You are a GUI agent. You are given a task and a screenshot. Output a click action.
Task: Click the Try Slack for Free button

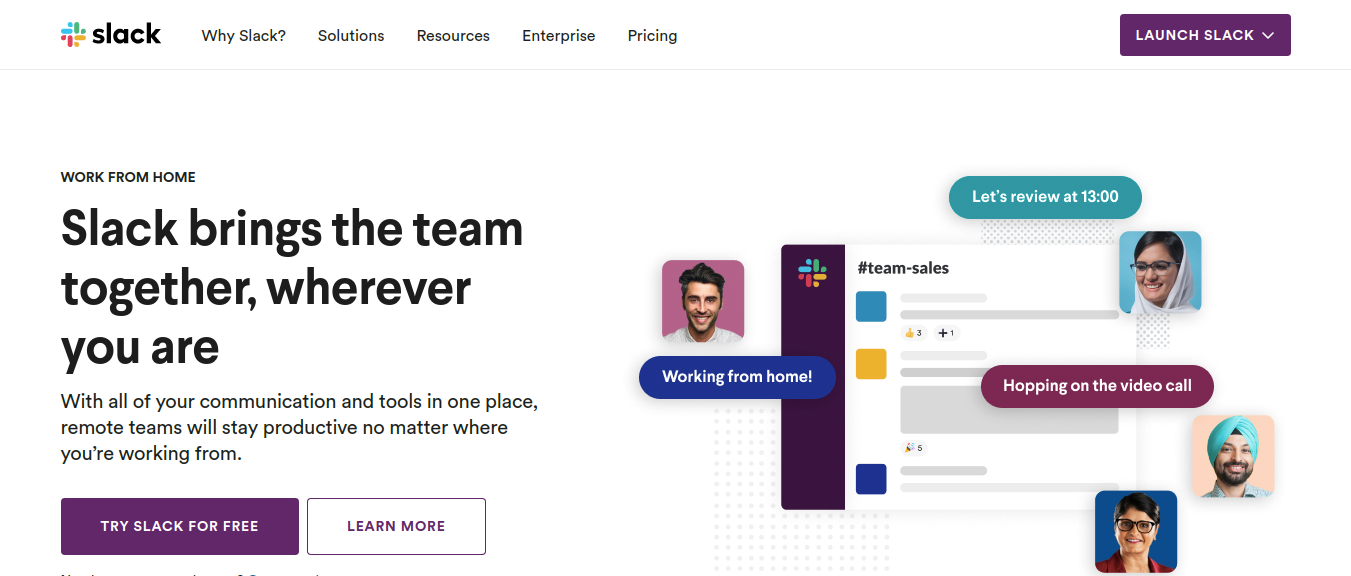pos(180,526)
